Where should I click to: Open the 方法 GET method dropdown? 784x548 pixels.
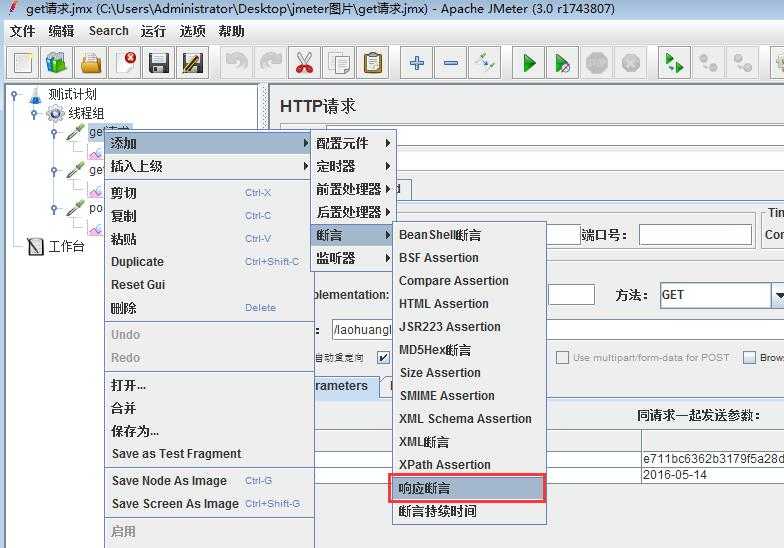pyautogui.click(x=778, y=295)
